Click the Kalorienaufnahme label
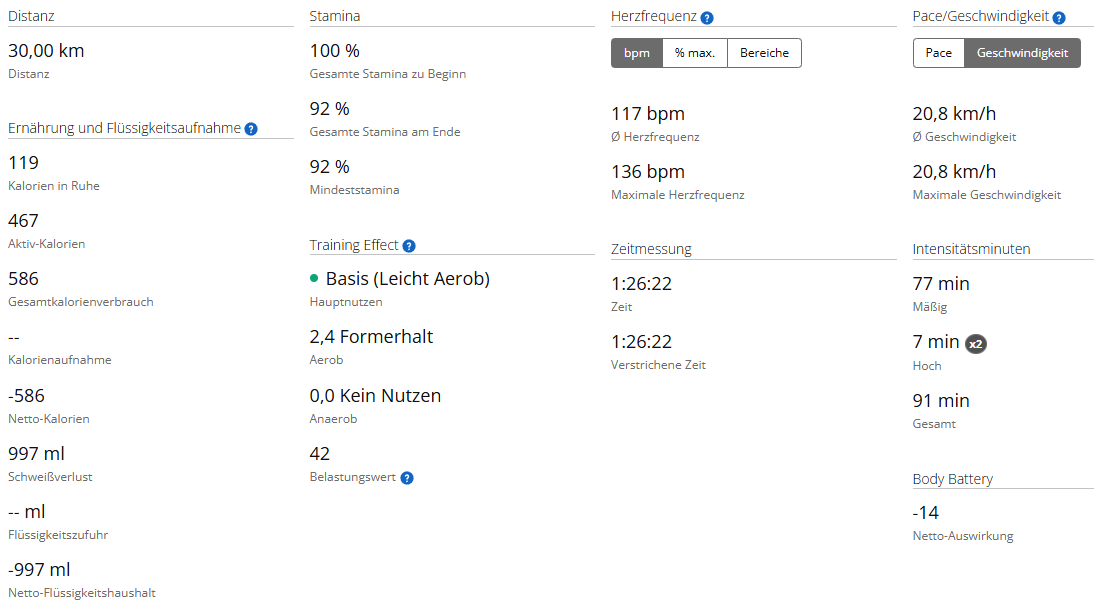Image resolution: width=1094 pixels, height=615 pixels. click(60, 360)
